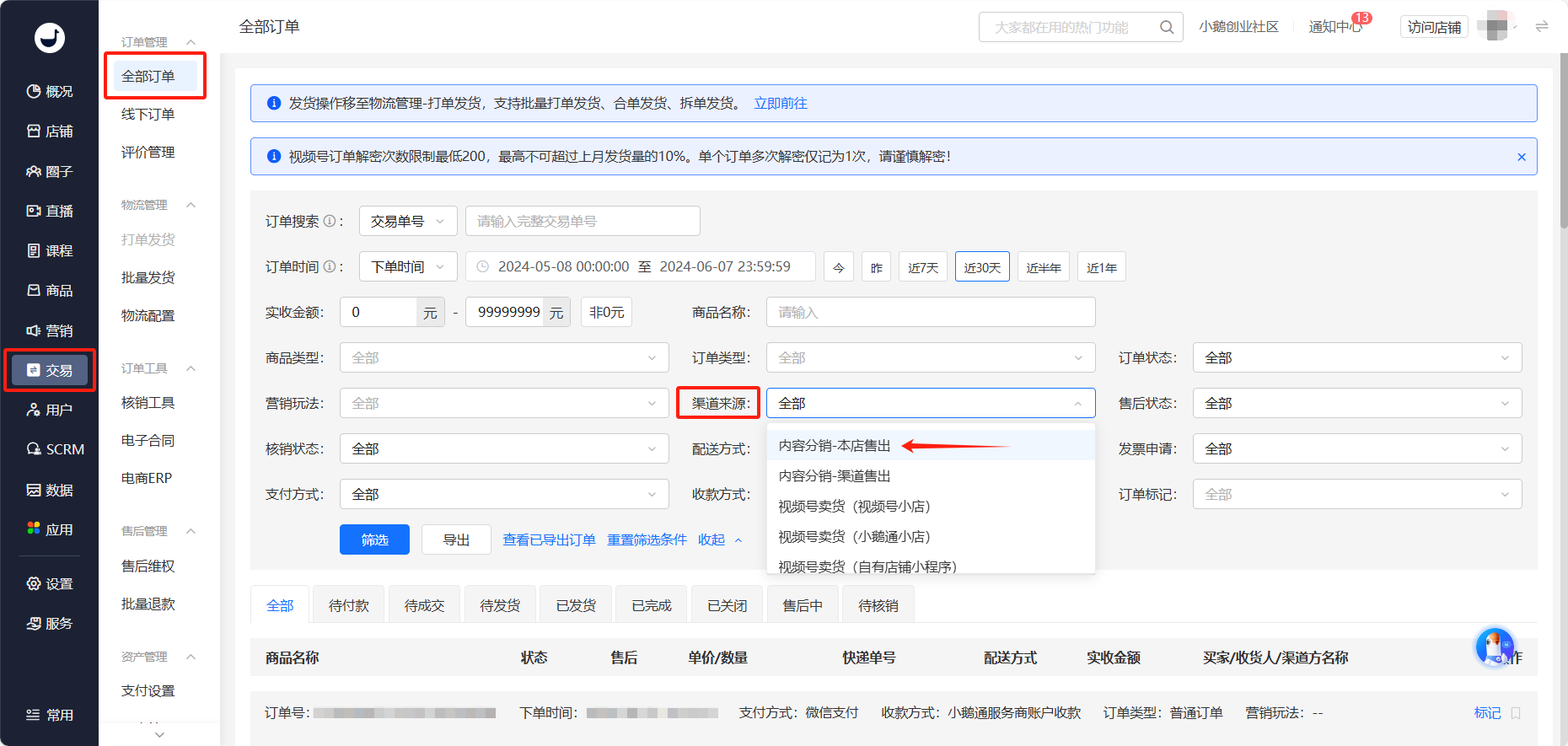Click the 非0元 amount toggle button
This screenshot has width=1568, height=746.
[606, 312]
